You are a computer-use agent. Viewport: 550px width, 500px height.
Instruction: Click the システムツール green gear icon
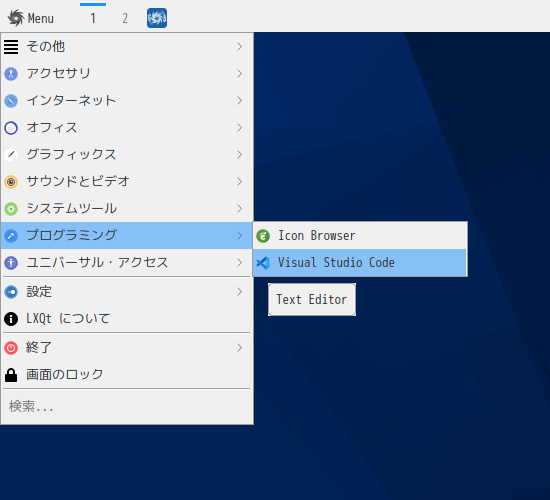click(11, 209)
